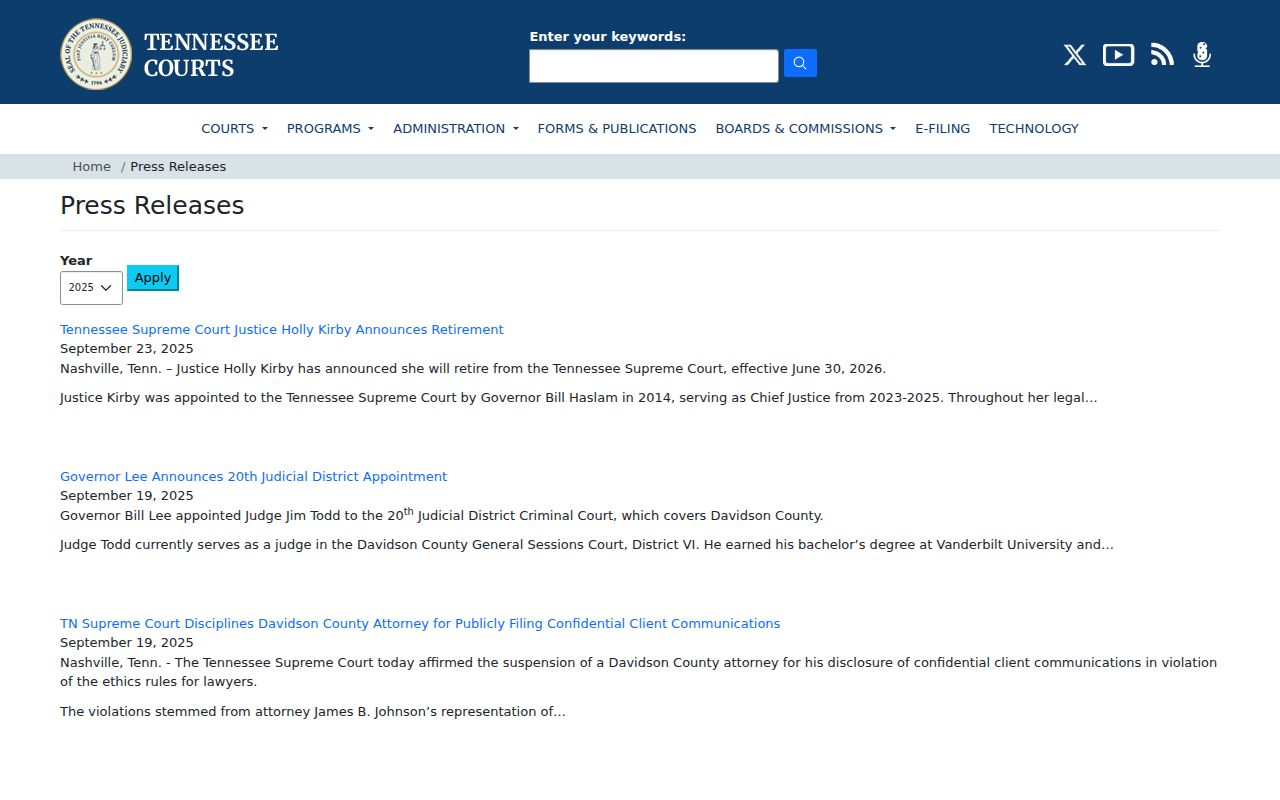1280x800 pixels.
Task: Expand the Courts menu
Action: coord(234,128)
